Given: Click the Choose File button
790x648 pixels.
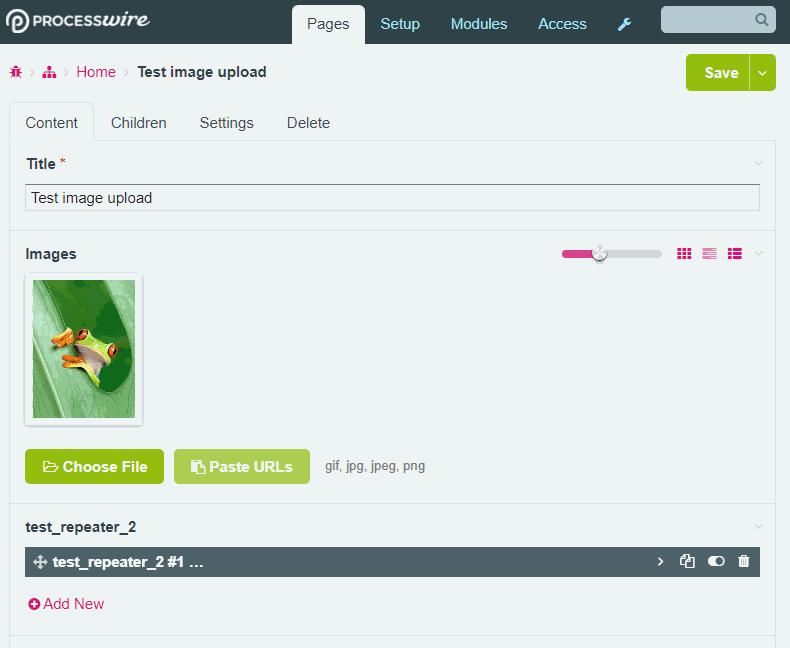Looking at the screenshot, I should 95,467.
